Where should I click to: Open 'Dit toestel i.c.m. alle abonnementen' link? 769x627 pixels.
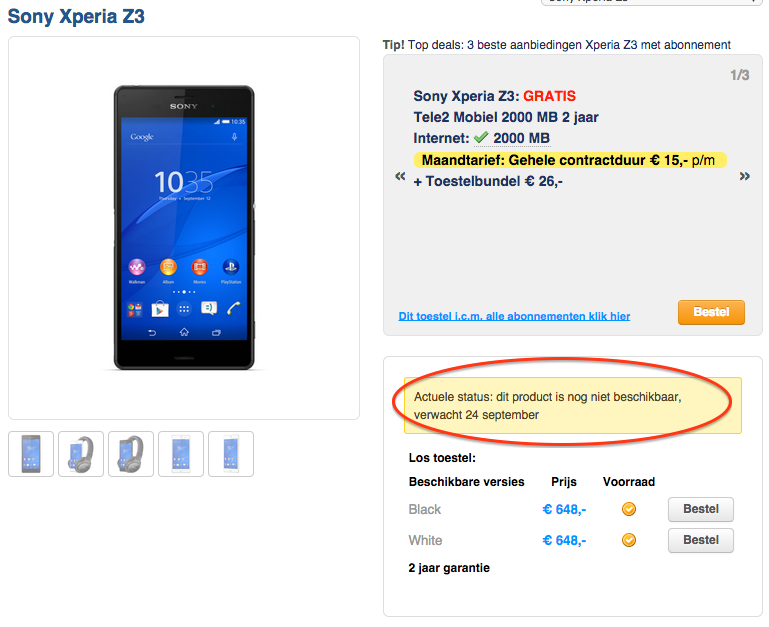click(x=514, y=316)
